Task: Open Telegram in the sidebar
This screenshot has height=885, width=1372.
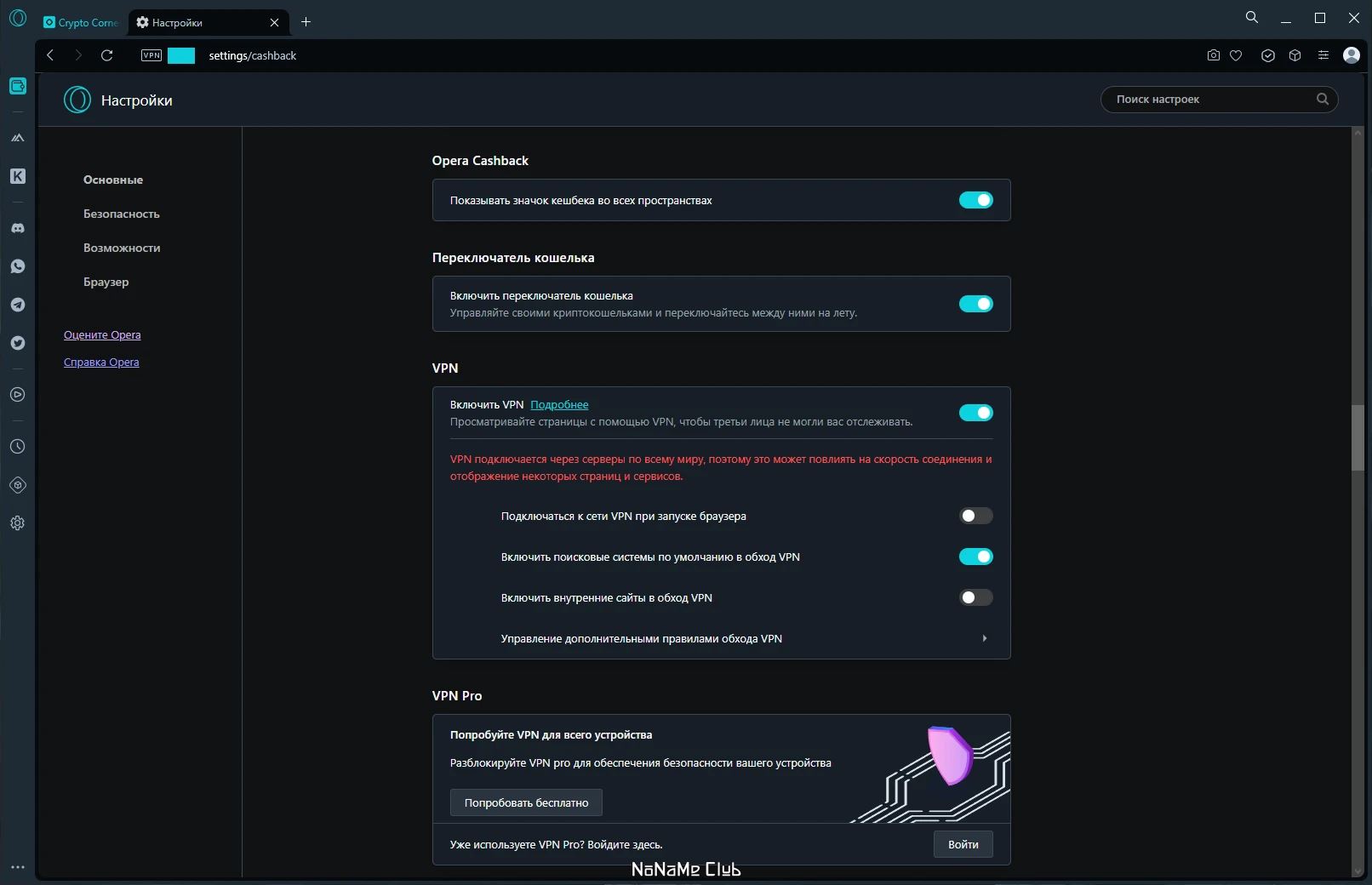Action: click(18, 305)
